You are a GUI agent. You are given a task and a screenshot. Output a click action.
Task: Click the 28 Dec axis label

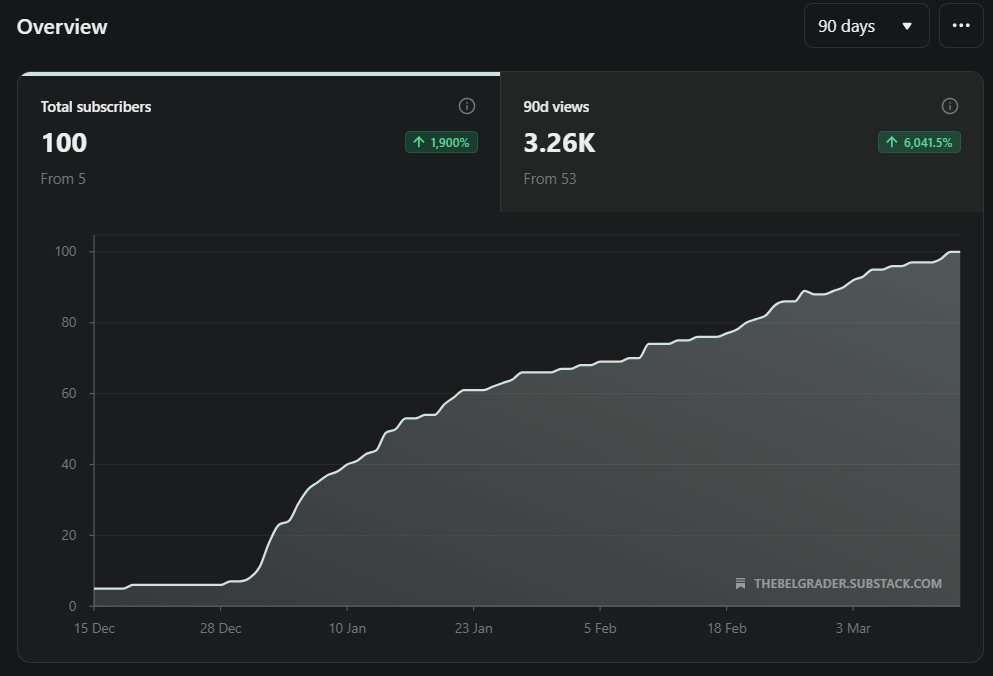click(220, 628)
